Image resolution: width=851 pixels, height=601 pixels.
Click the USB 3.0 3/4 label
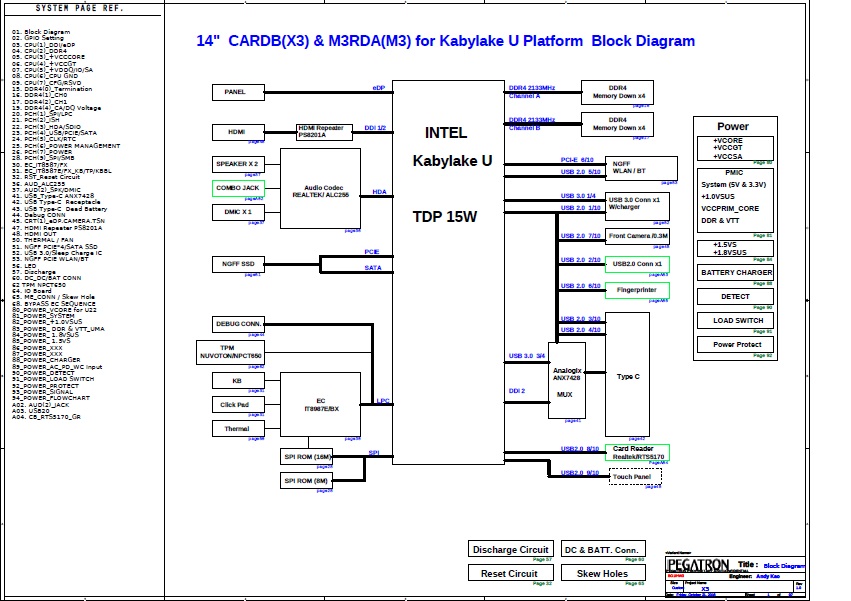(x=527, y=356)
